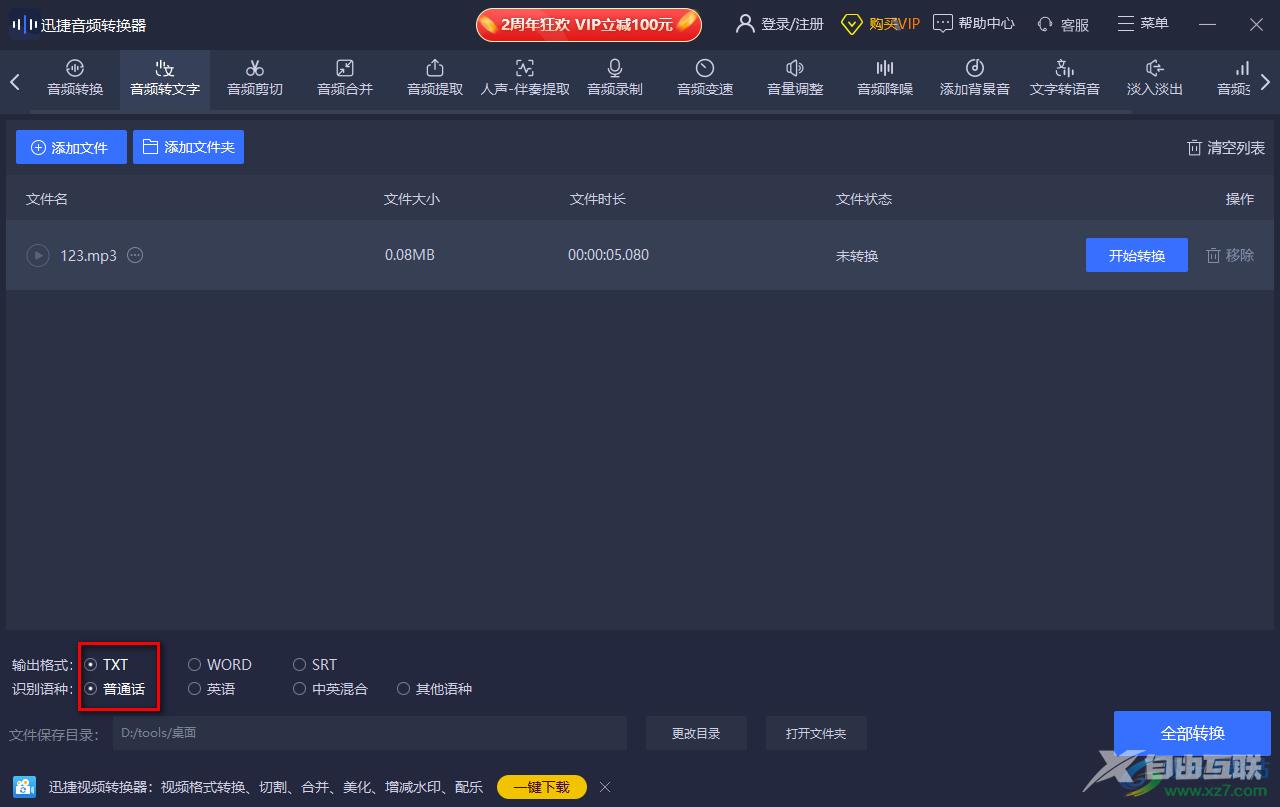Open more options for 123.mp3
This screenshot has height=807, width=1280.
click(x=135, y=255)
